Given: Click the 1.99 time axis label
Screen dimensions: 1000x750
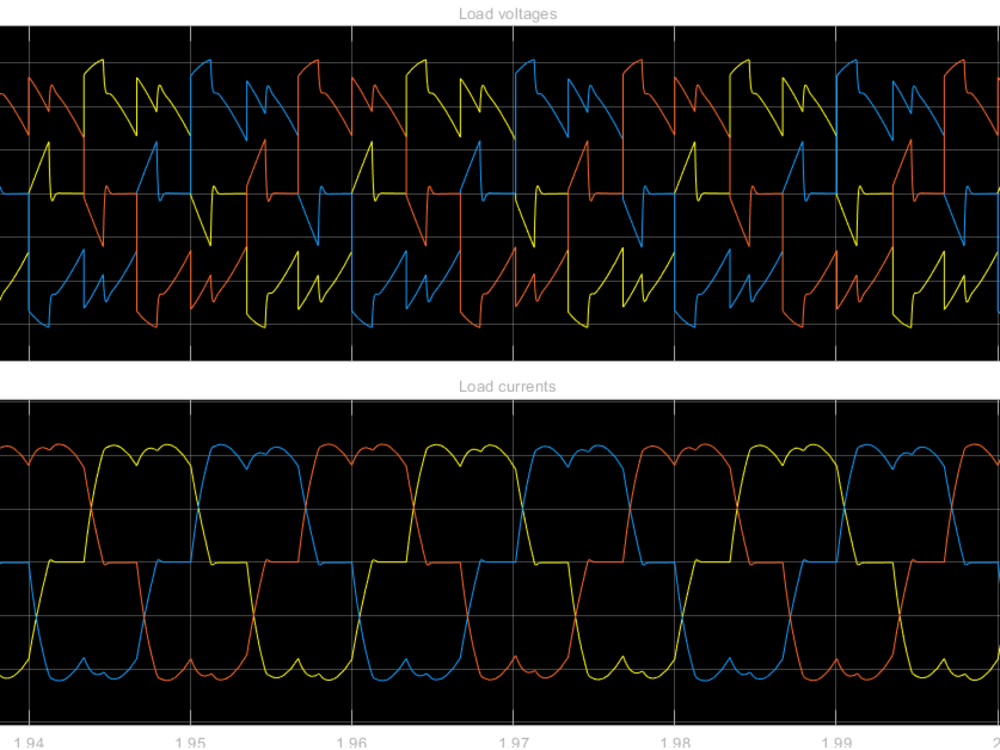Looking at the screenshot, I should (x=836, y=743).
